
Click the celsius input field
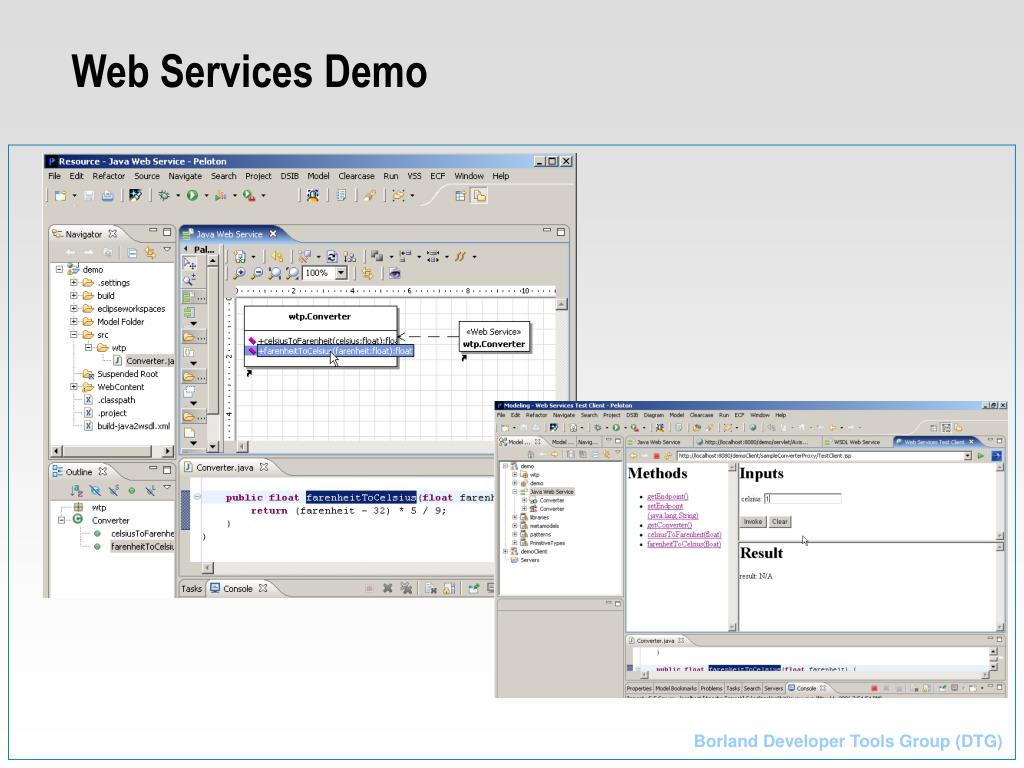coord(803,499)
